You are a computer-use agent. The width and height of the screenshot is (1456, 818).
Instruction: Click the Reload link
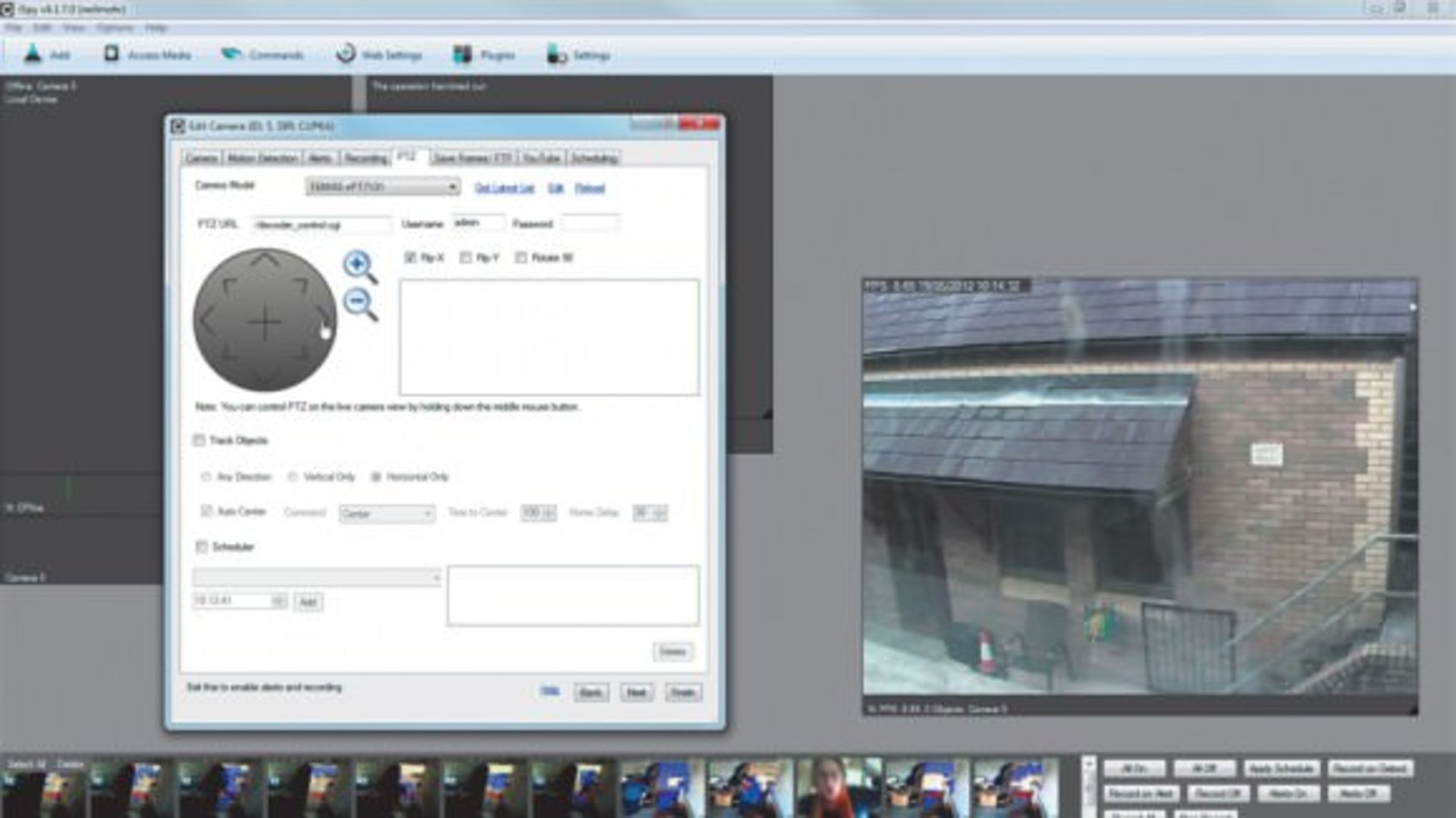click(590, 188)
